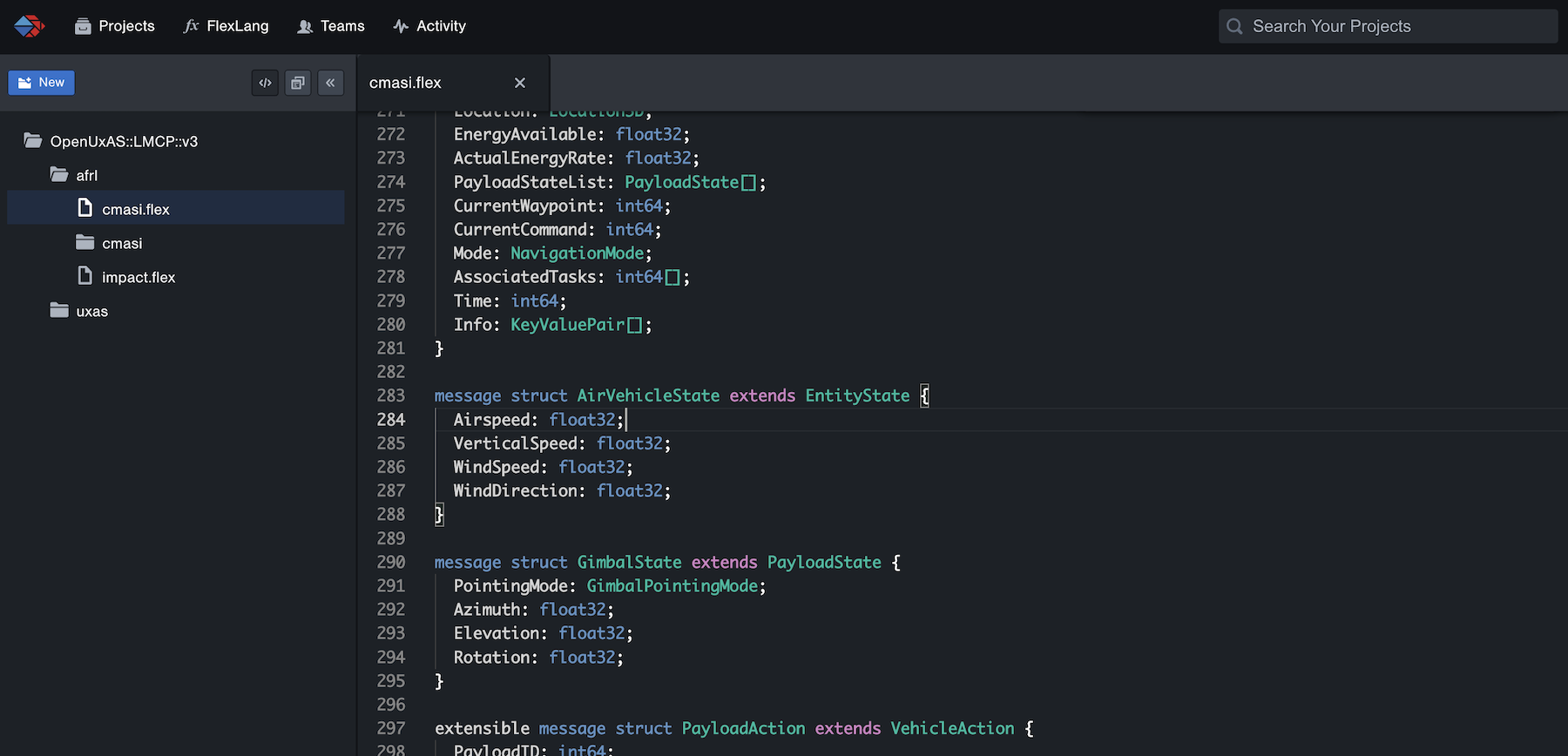The height and width of the screenshot is (756, 1568).
Task: Click the EntityState type on line 283
Action: (857, 395)
